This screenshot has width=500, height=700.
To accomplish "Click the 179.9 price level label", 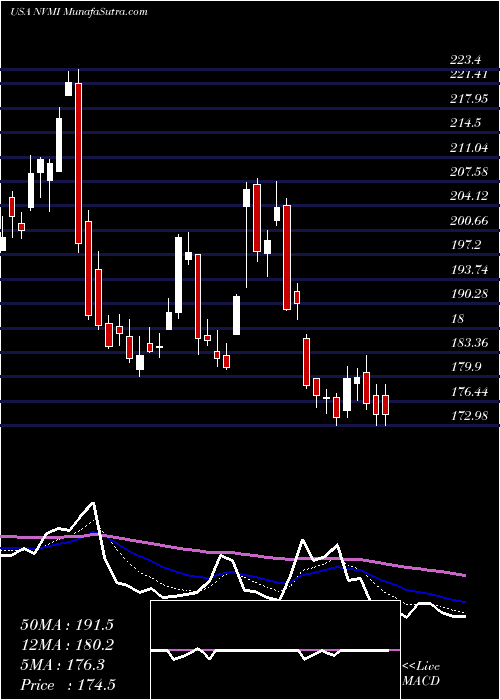I will pos(465,367).
